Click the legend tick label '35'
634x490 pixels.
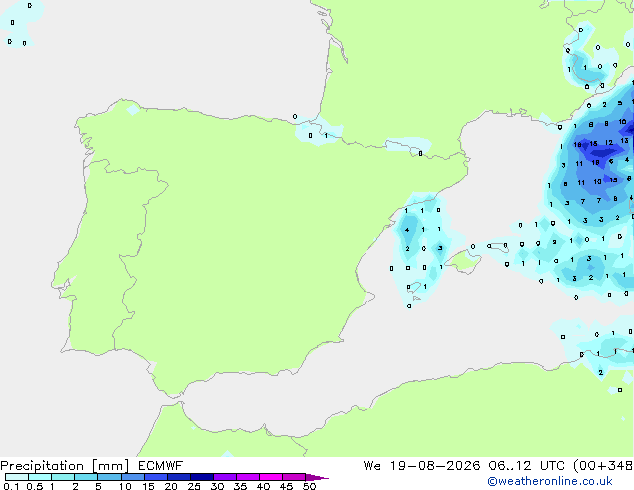tap(240, 486)
